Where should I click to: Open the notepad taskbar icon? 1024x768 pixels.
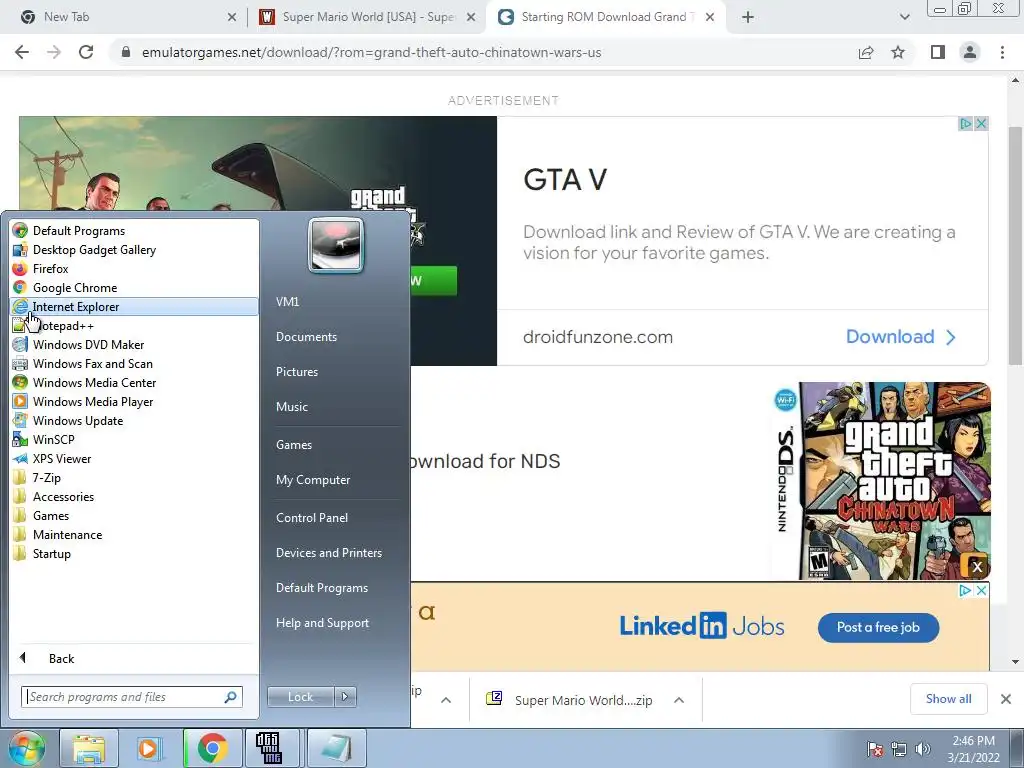pyautogui.click(x=336, y=748)
